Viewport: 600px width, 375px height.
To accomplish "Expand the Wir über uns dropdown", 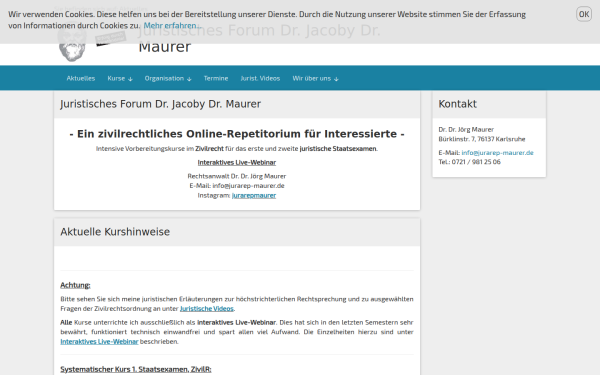I will tap(315, 78).
